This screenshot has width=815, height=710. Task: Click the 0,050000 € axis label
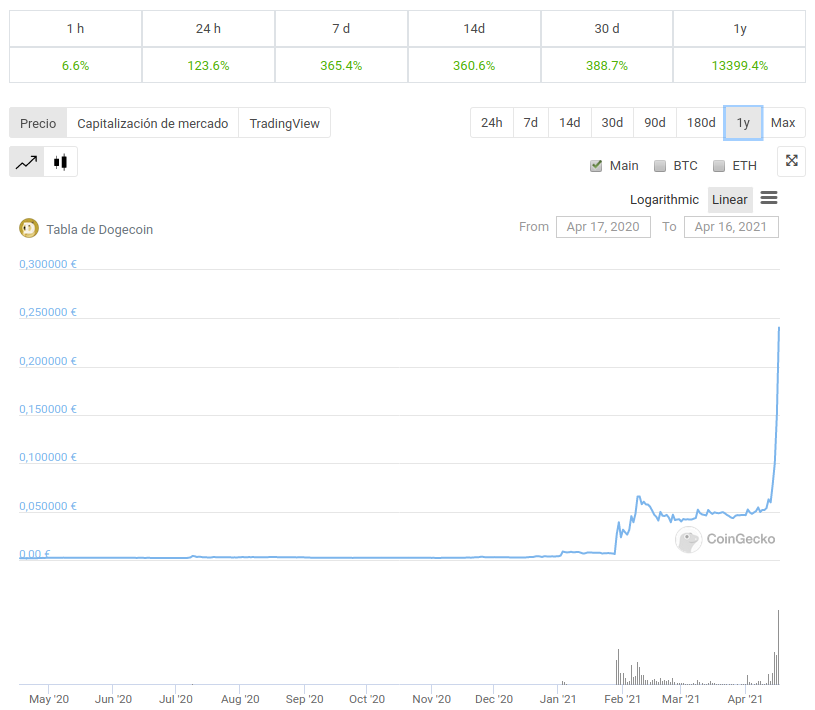[x=48, y=506]
